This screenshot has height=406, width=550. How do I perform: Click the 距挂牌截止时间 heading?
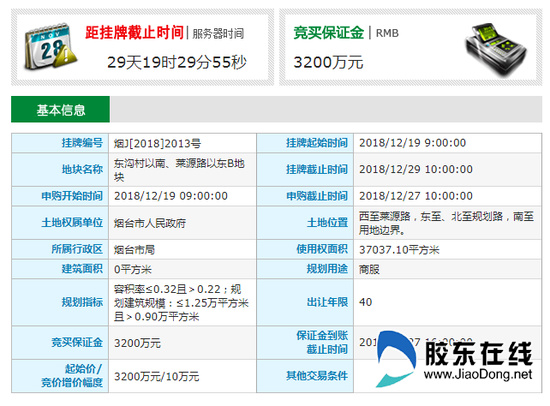(134, 33)
